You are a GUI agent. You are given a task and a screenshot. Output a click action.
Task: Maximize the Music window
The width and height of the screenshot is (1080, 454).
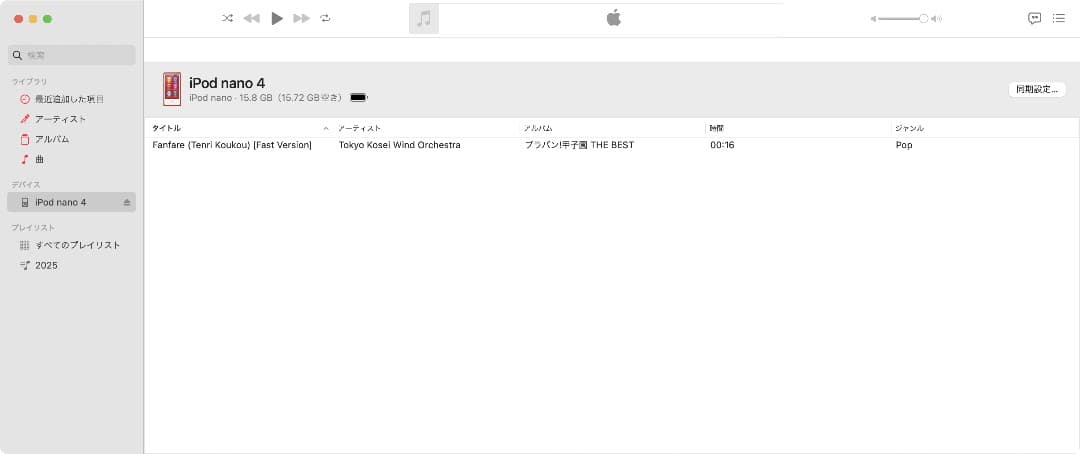tap(48, 19)
